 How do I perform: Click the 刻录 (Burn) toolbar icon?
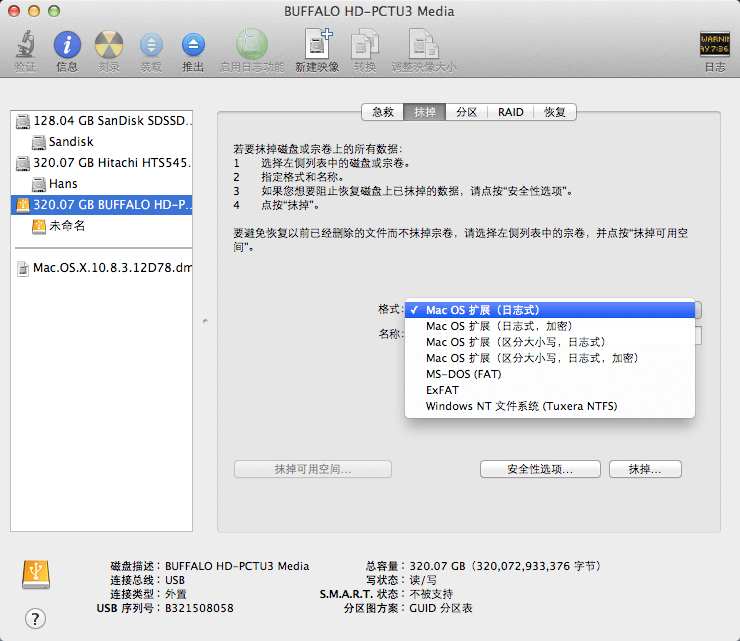[109, 45]
